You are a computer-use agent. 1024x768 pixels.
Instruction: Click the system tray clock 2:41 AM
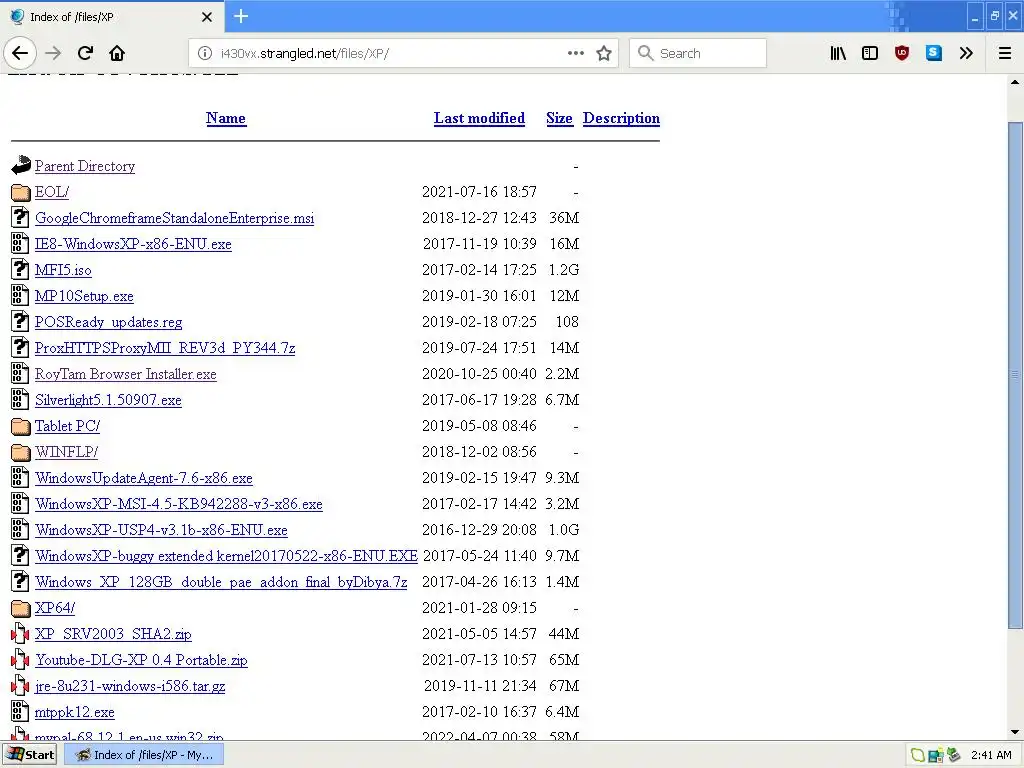[991, 755]
